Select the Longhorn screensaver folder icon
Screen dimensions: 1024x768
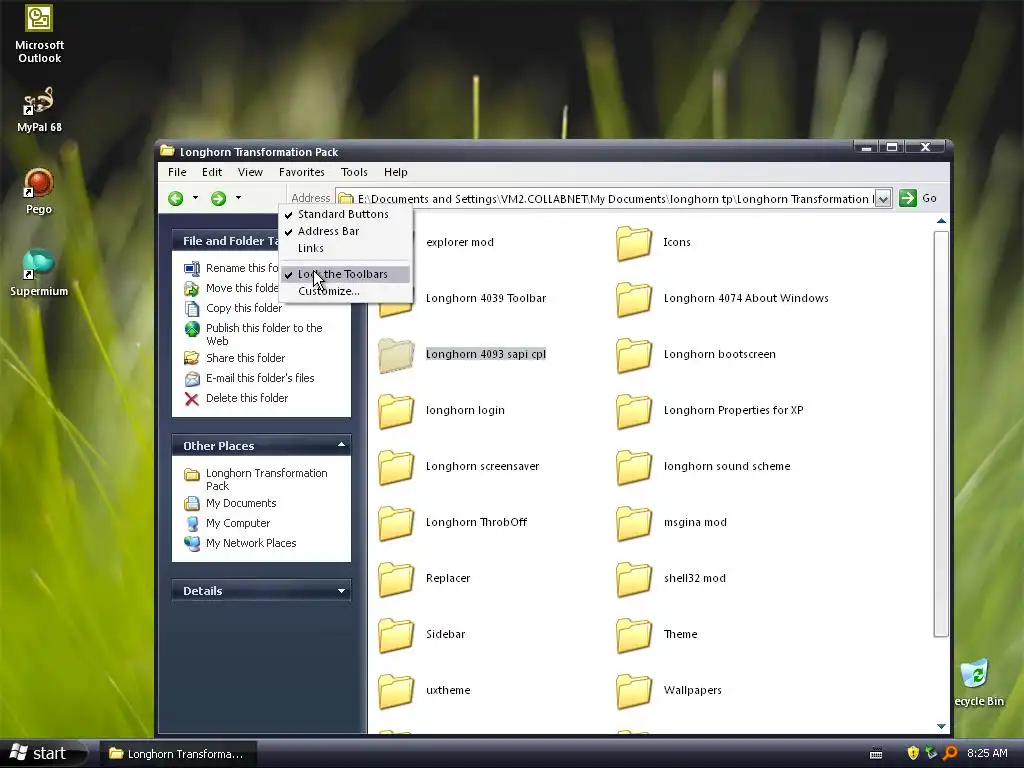tap(396, 468)
